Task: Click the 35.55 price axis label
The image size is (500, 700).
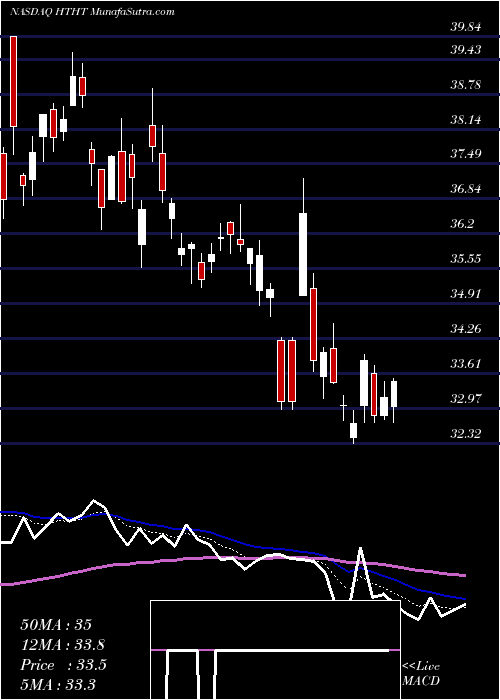Action: click(466, 258)
